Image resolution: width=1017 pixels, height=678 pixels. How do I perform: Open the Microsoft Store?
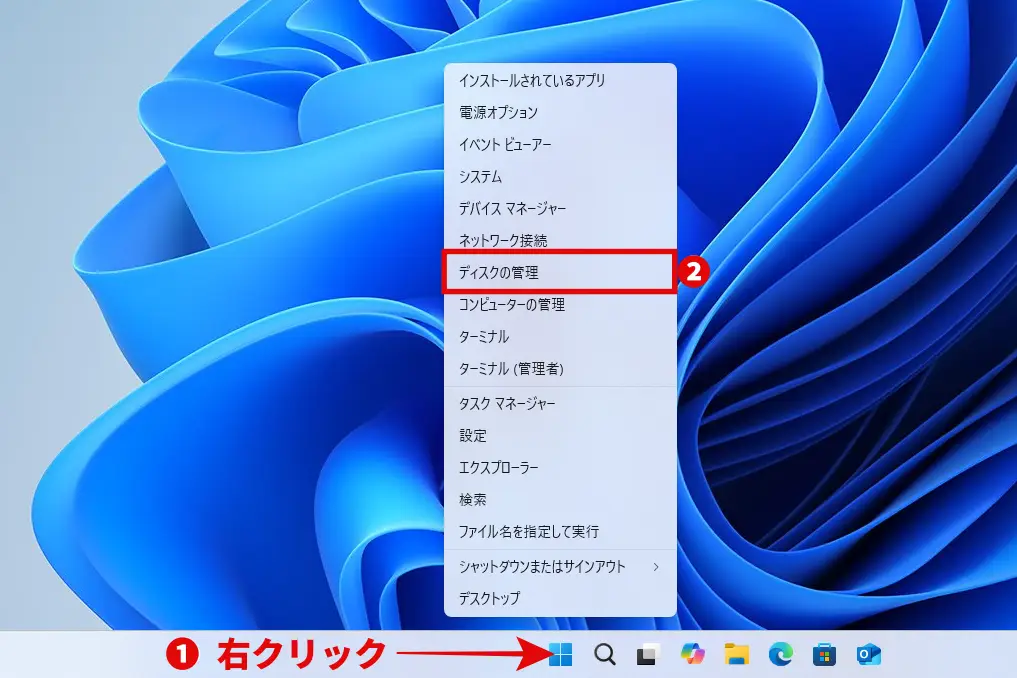point(822,655)
